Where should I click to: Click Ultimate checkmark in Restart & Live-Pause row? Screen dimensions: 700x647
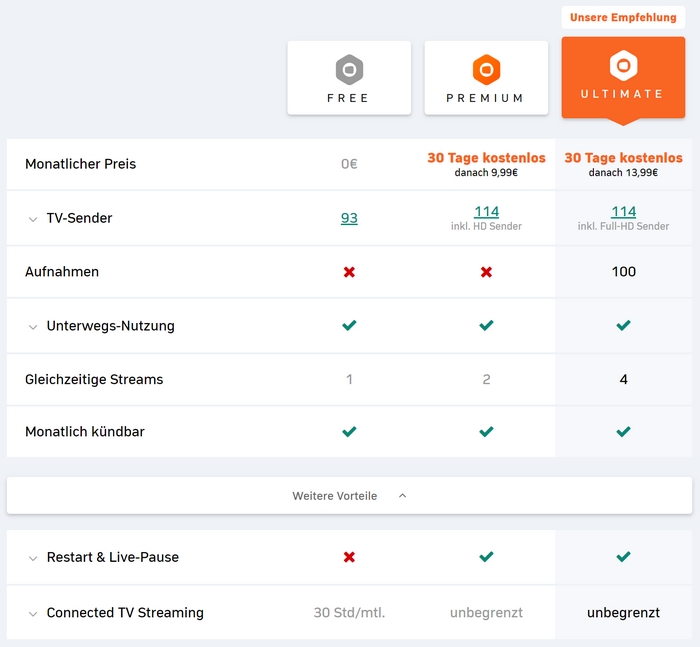tap(623, 556)
